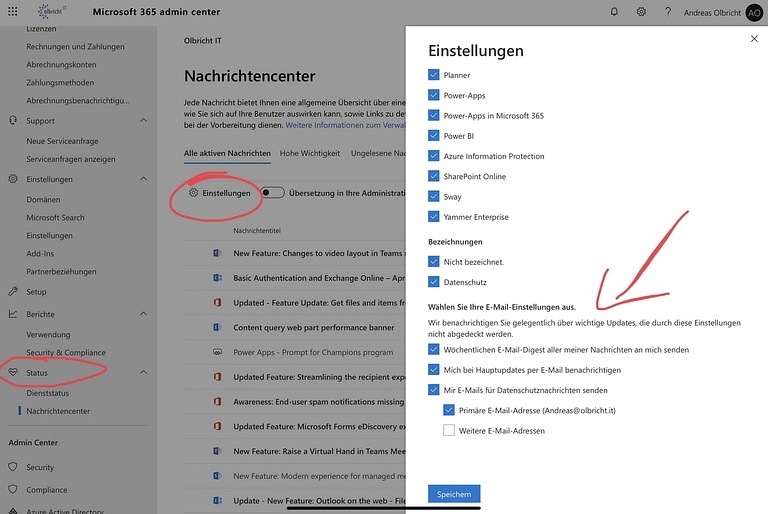Open the AO account avatar
The width and height of the screenshot is (768, 514).
tap(754, 13)
